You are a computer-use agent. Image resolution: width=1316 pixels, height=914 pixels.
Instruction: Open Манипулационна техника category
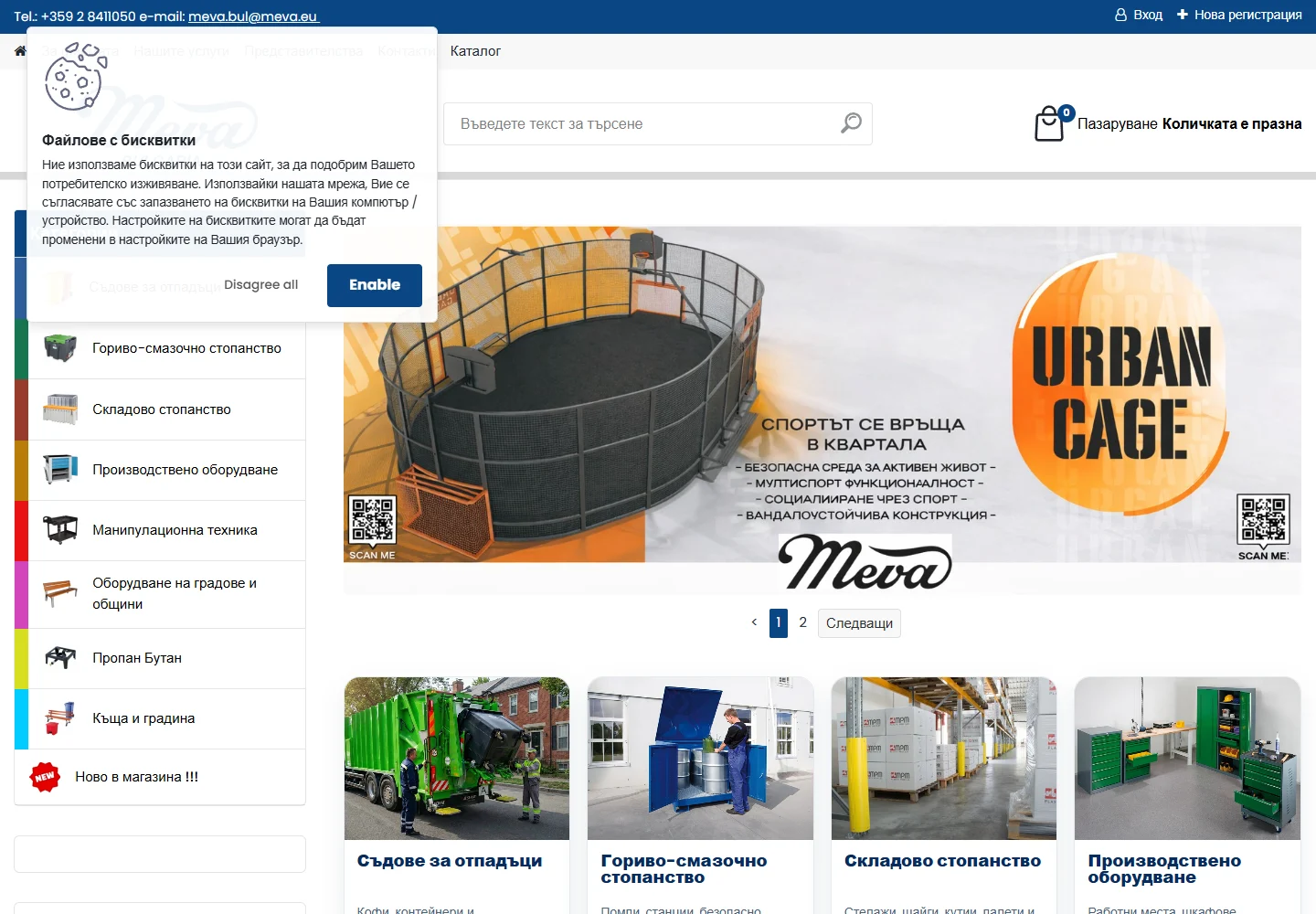175,530
